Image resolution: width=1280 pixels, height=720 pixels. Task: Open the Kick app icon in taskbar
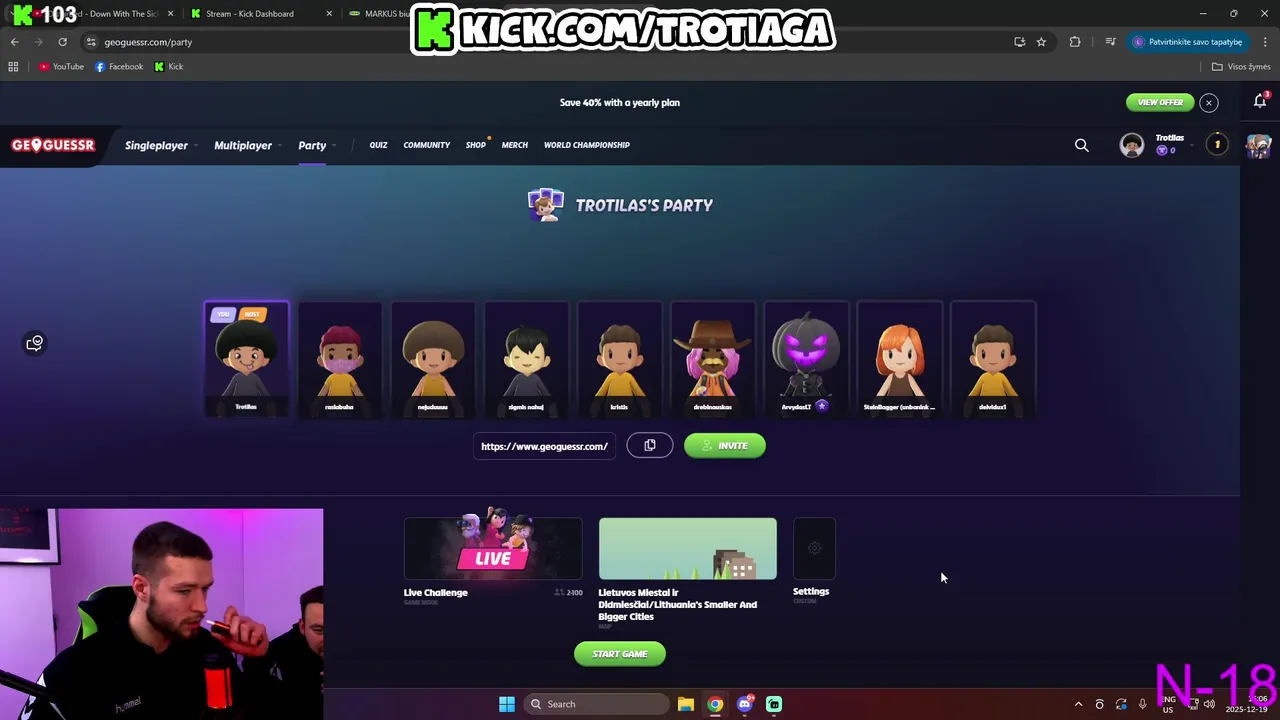[774, 704]
